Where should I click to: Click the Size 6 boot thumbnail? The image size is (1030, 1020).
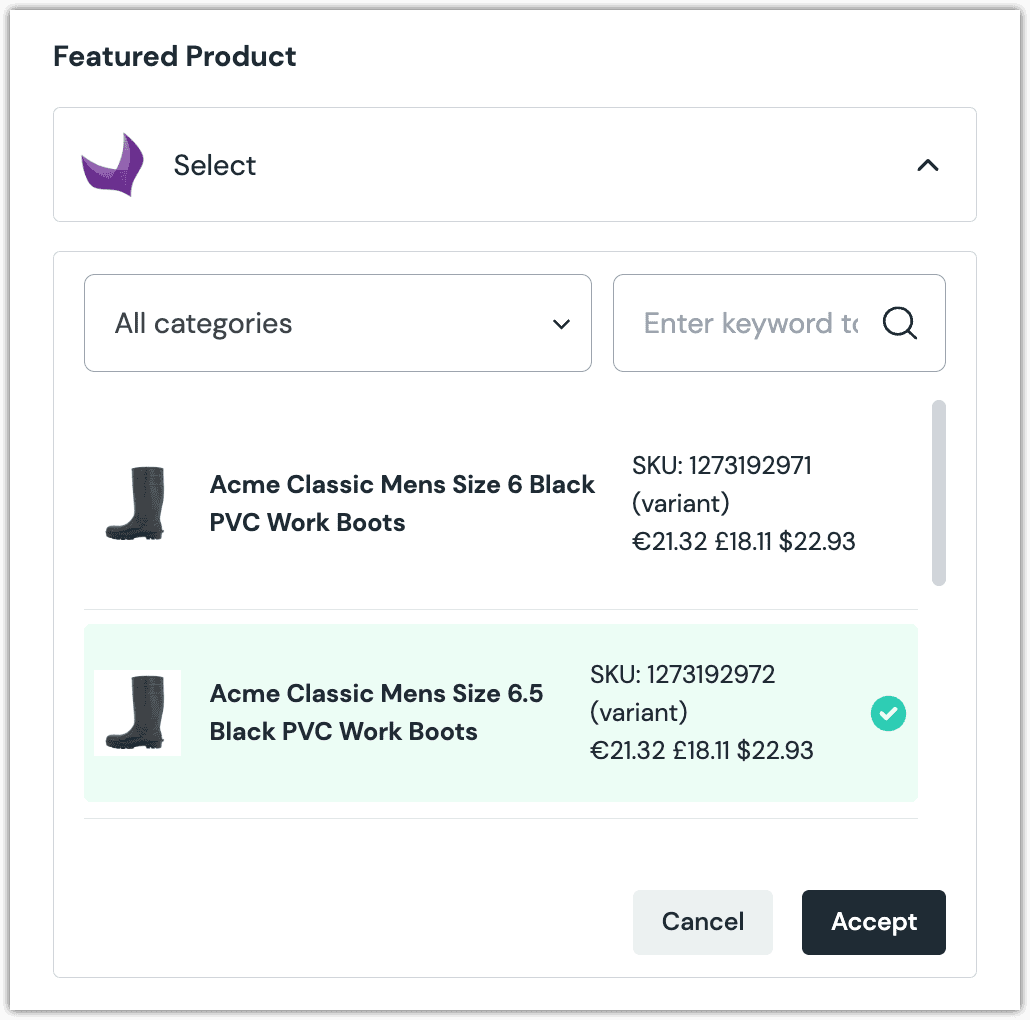click(x=136, y=503)
